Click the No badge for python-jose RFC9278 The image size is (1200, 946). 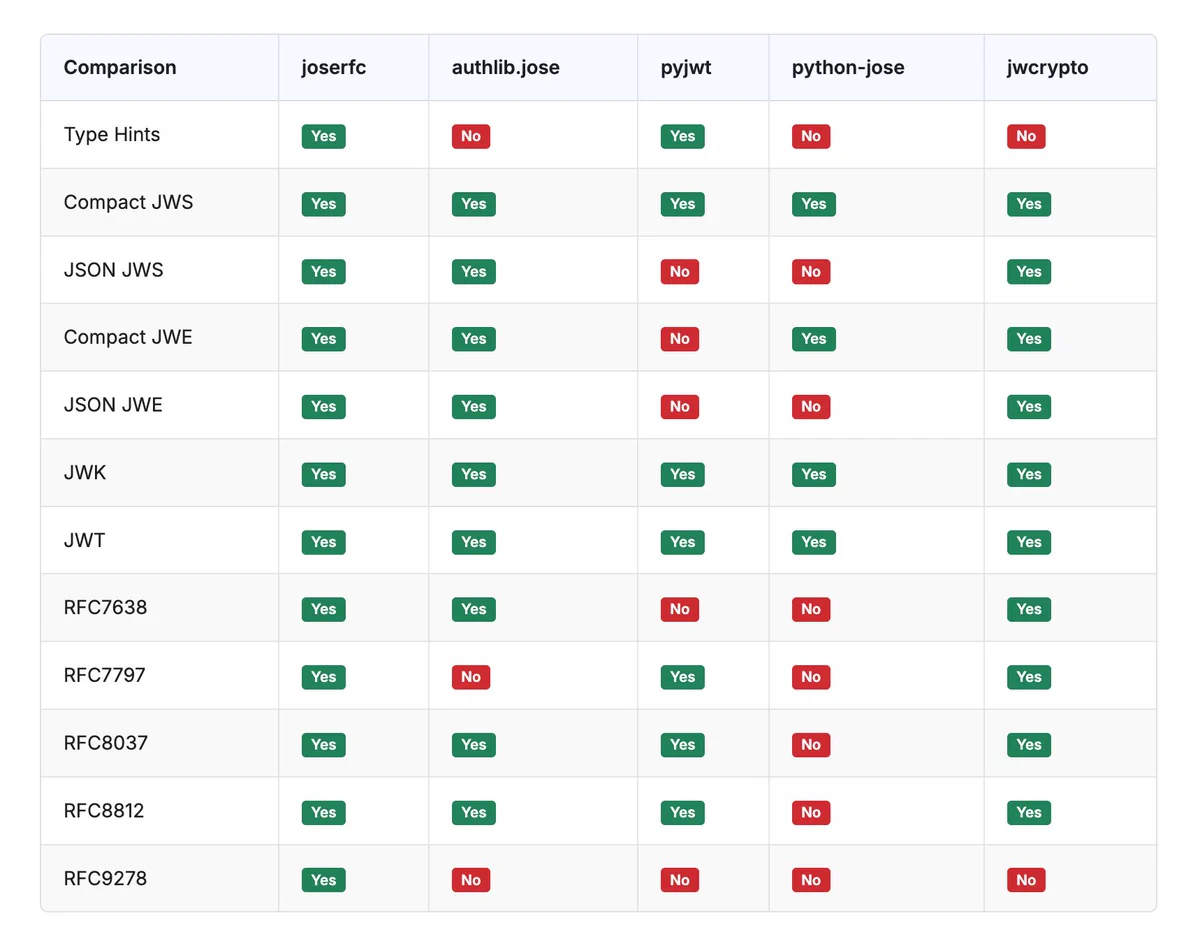tap(811, 880)
